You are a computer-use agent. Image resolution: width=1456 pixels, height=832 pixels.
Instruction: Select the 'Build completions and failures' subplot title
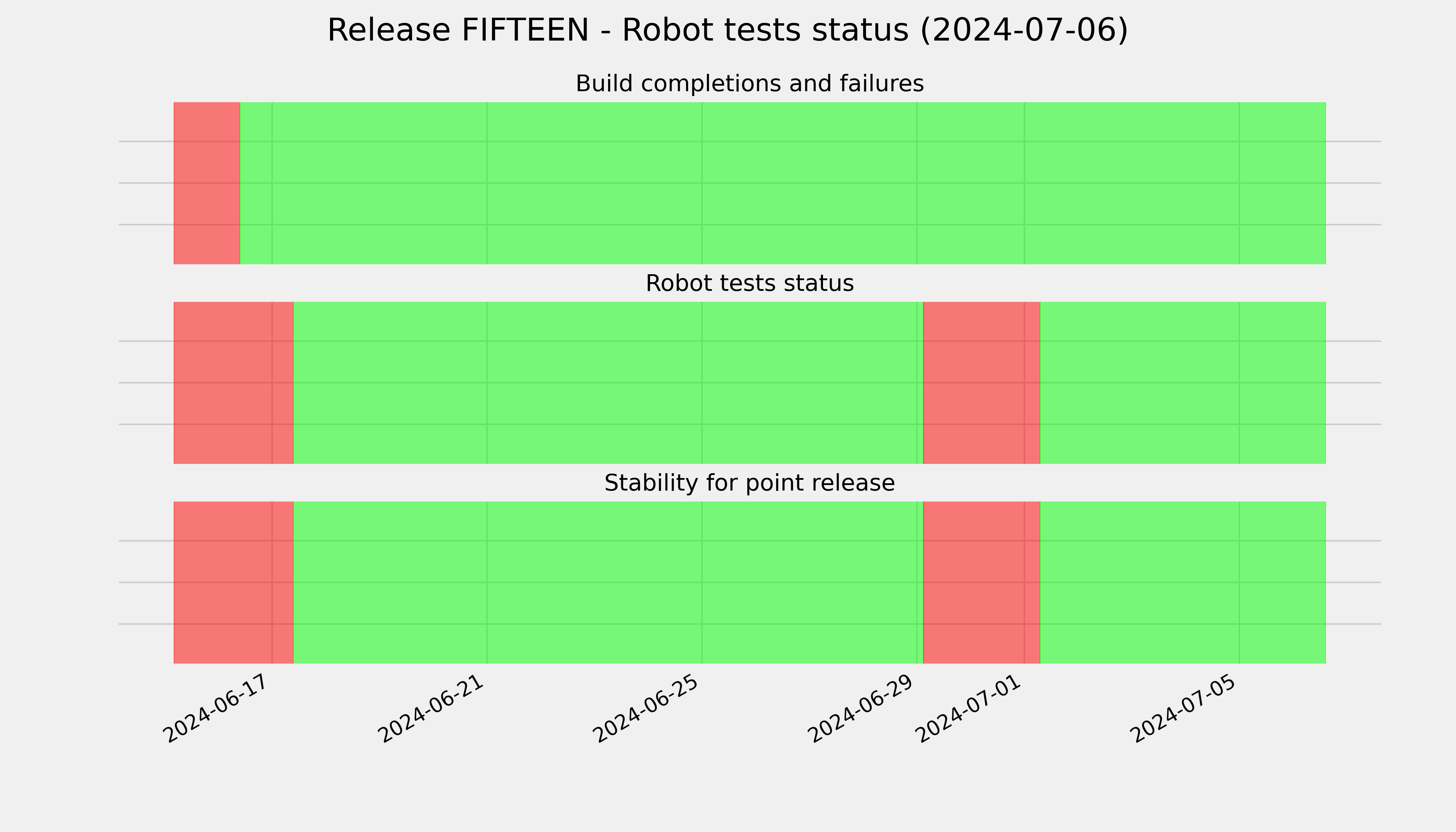749,84
